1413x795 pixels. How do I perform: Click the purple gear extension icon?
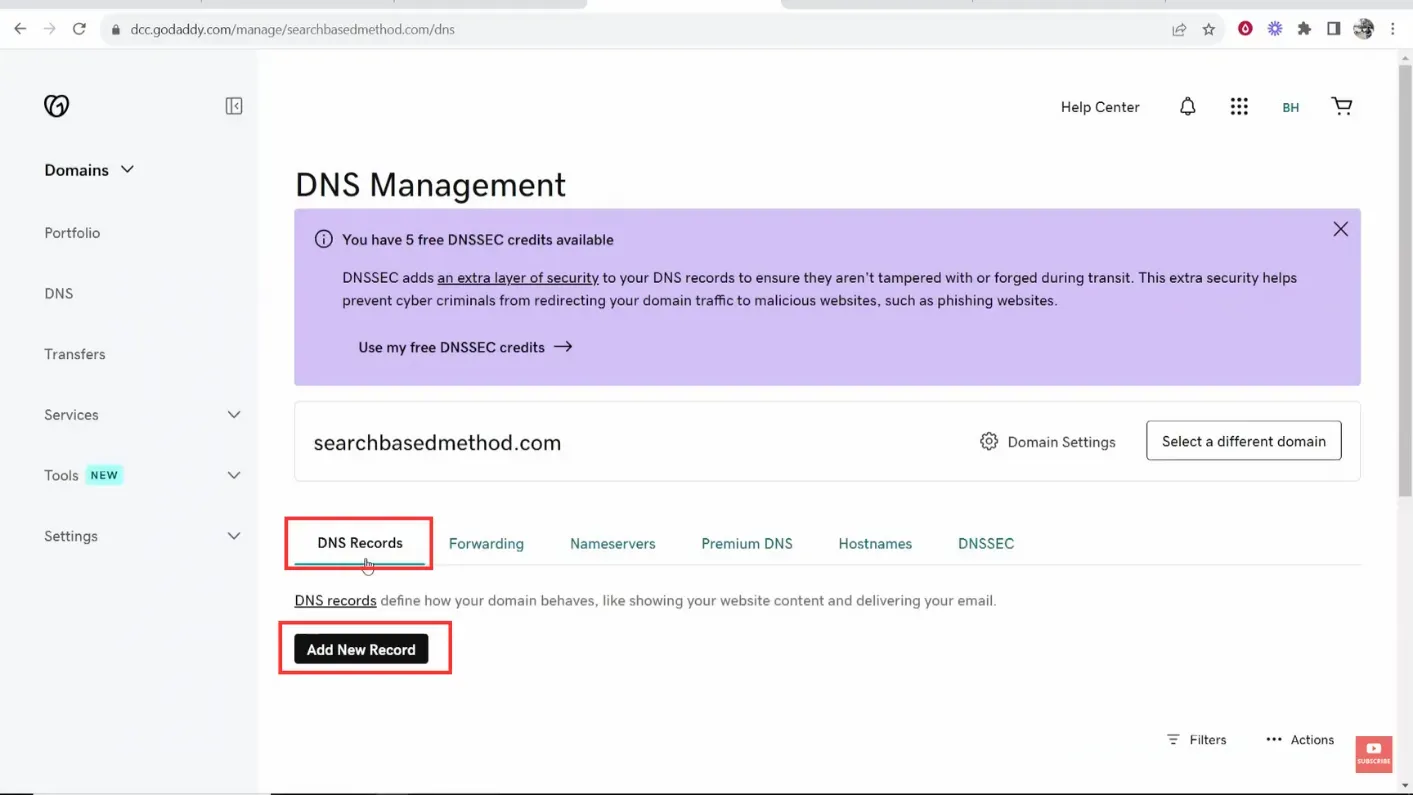click(1274, 29)
